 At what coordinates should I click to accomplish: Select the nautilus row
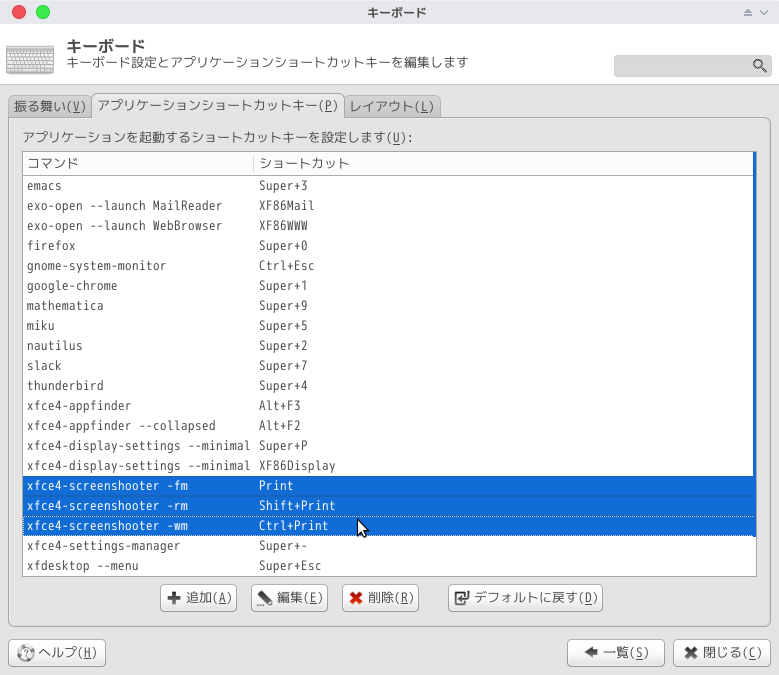coord(389,346)
